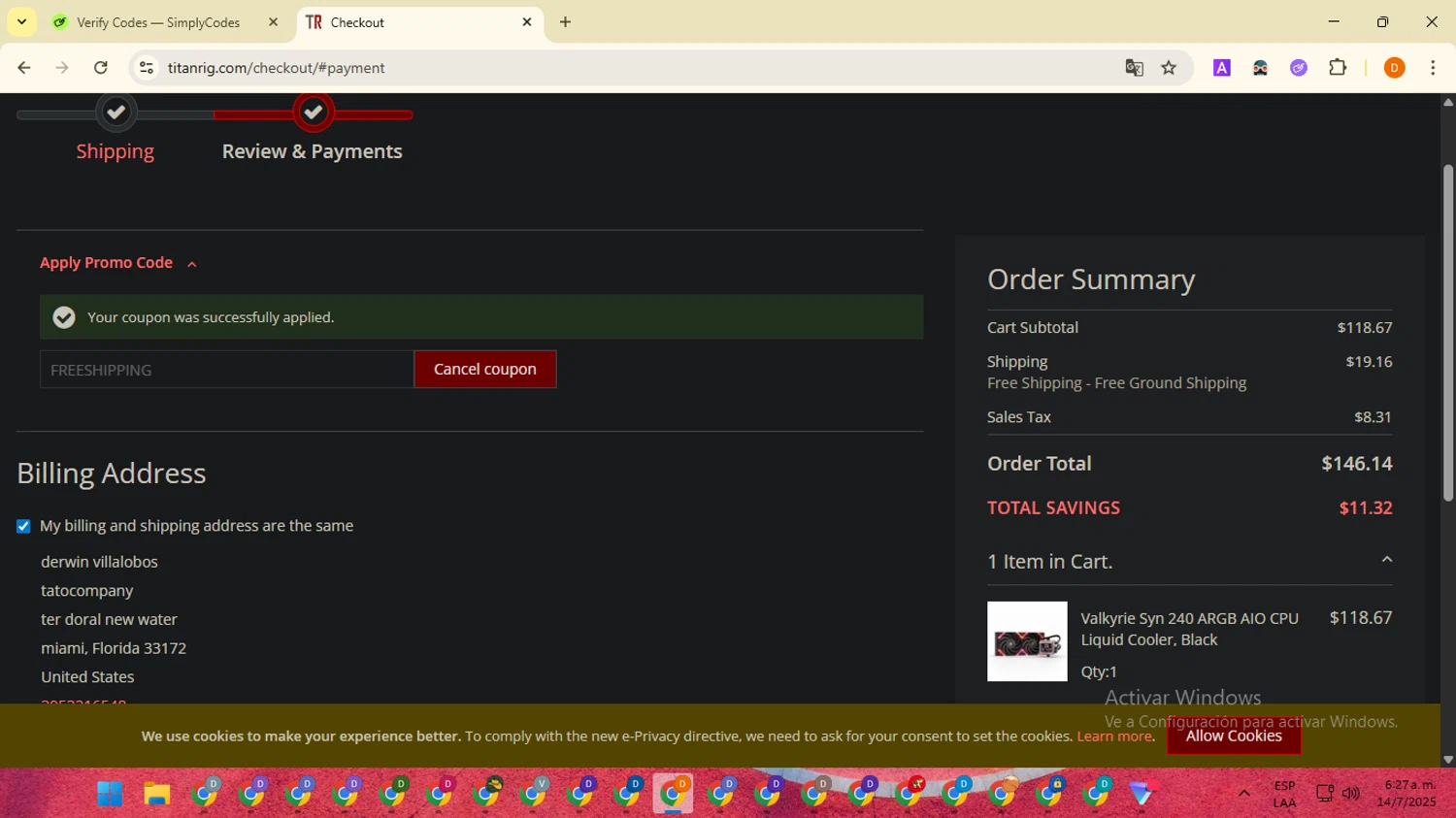Click the chevron beside Apply Promo Code
This screenshot has width=1456, height=818.
[x=192, y=264]
